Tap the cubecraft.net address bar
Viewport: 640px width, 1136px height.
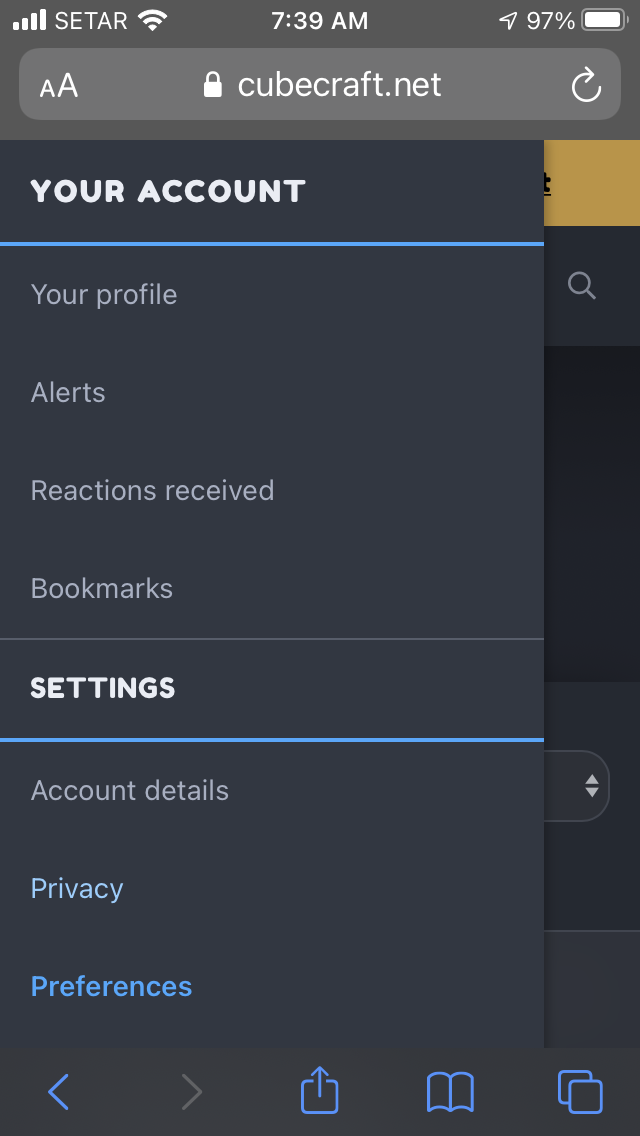(320, 84)
